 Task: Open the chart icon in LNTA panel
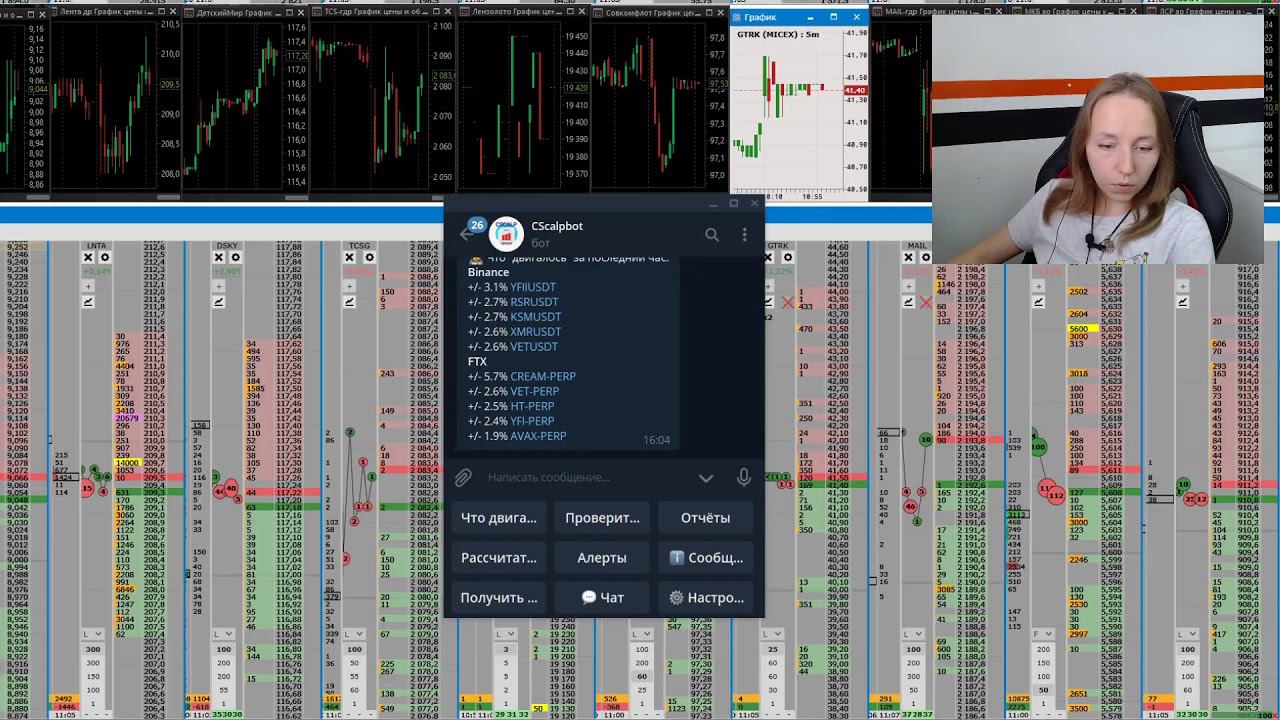tap(88, 301)
